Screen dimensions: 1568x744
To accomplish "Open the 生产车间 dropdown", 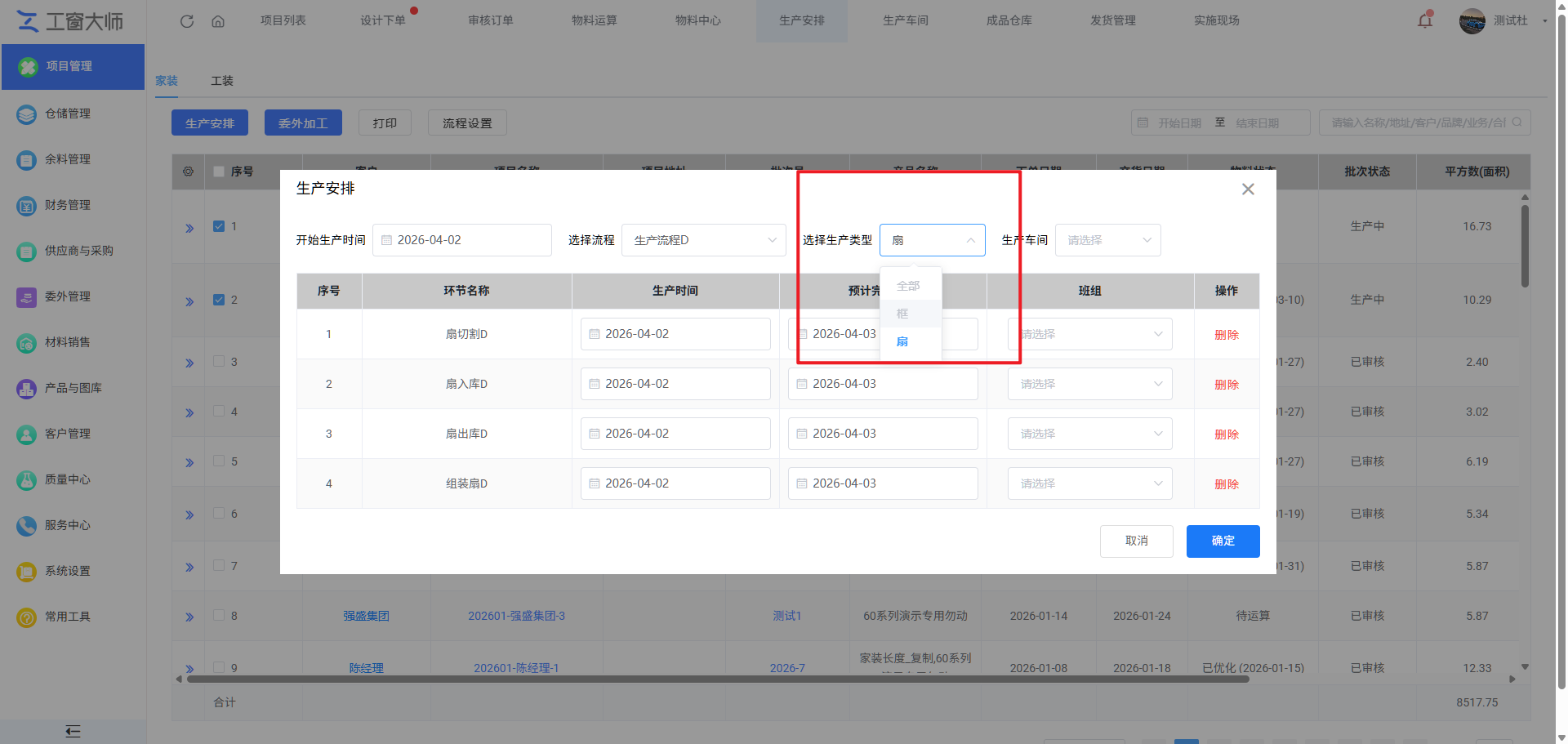I will coord(1107,240).
